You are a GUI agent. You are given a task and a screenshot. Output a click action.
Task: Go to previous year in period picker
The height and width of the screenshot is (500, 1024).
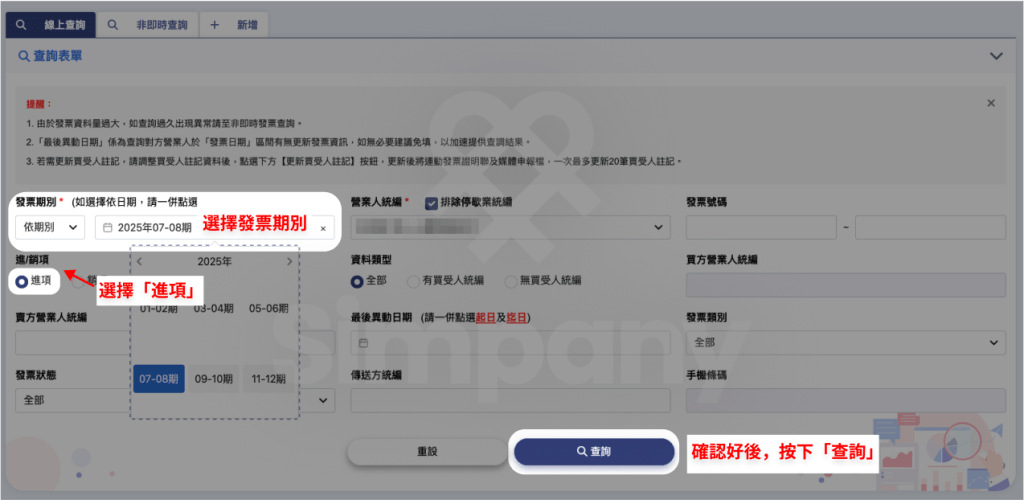[140, 262]
